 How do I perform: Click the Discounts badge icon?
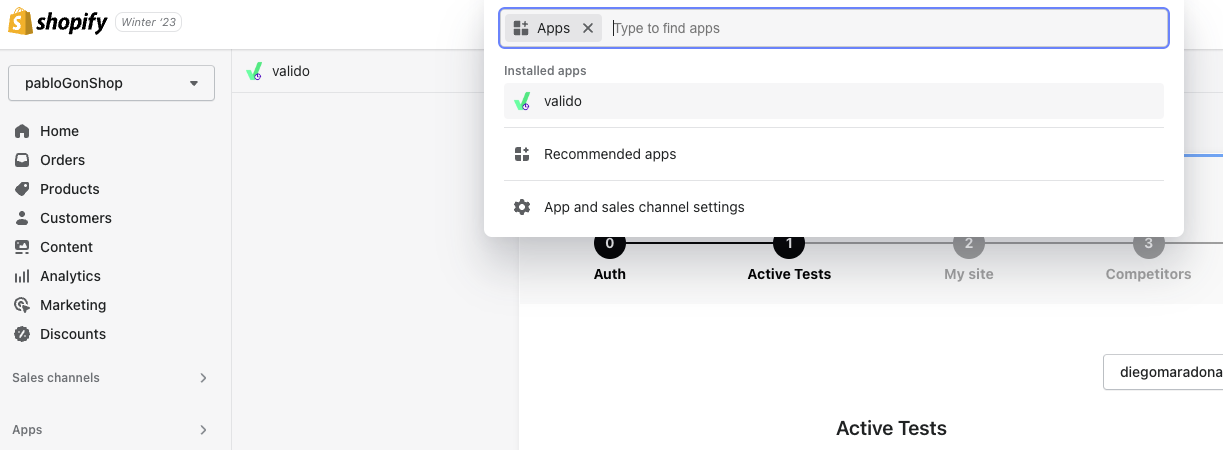coord(22,334)
